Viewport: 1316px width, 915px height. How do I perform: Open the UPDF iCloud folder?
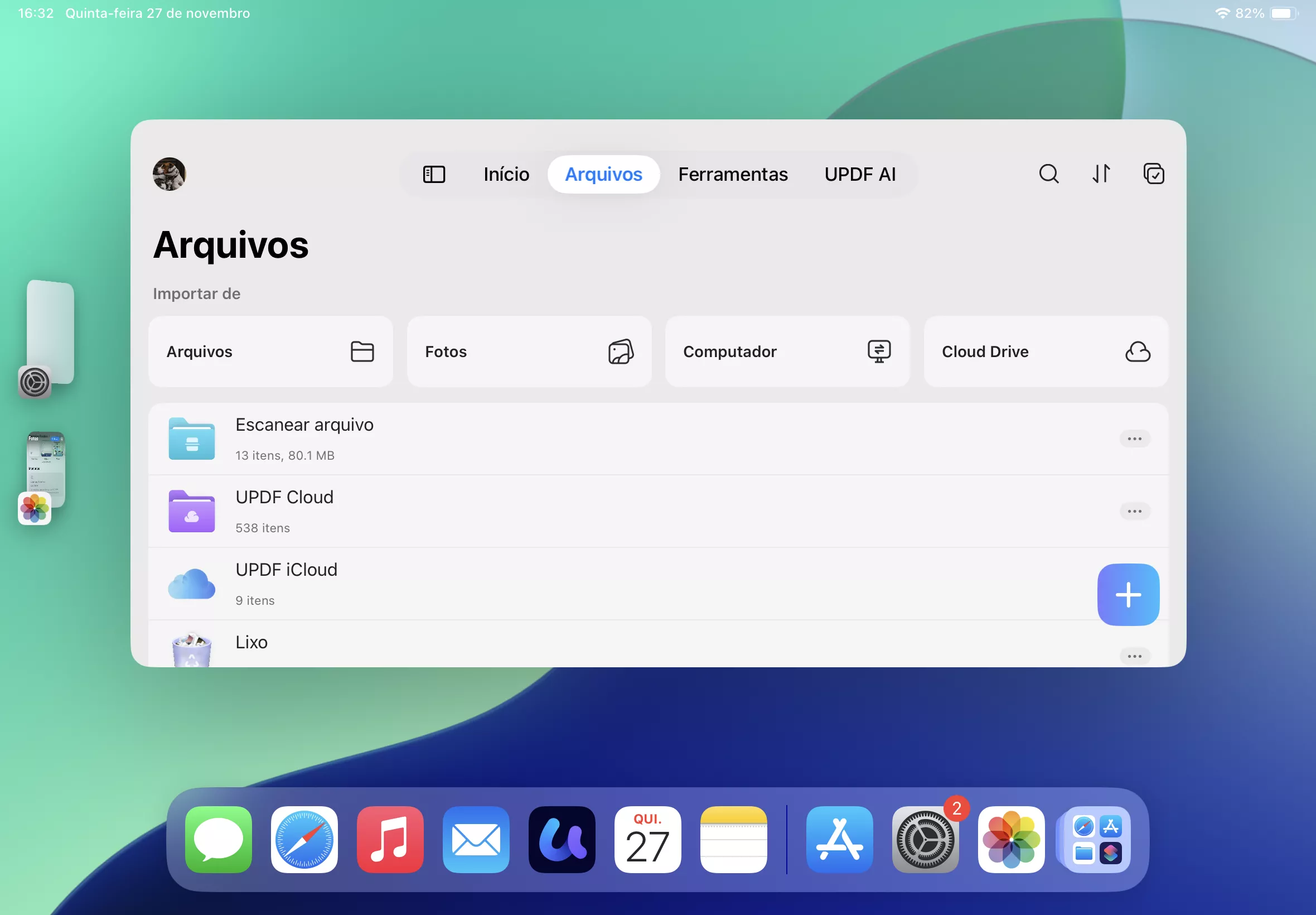coord(287,584)
